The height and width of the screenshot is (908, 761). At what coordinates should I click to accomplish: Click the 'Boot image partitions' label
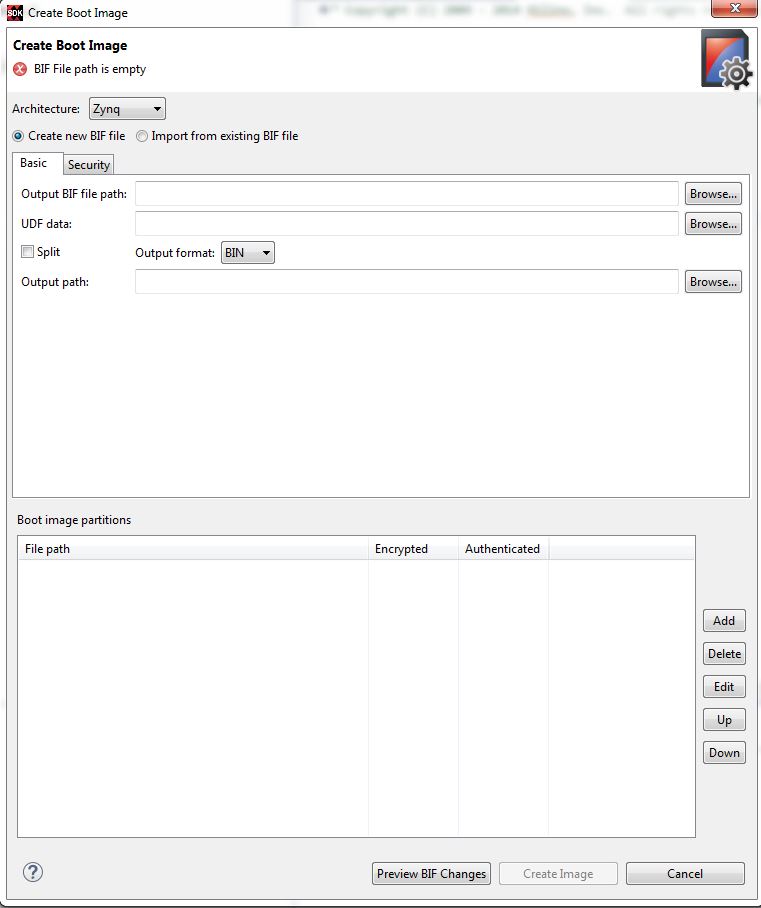pos(74,519)
